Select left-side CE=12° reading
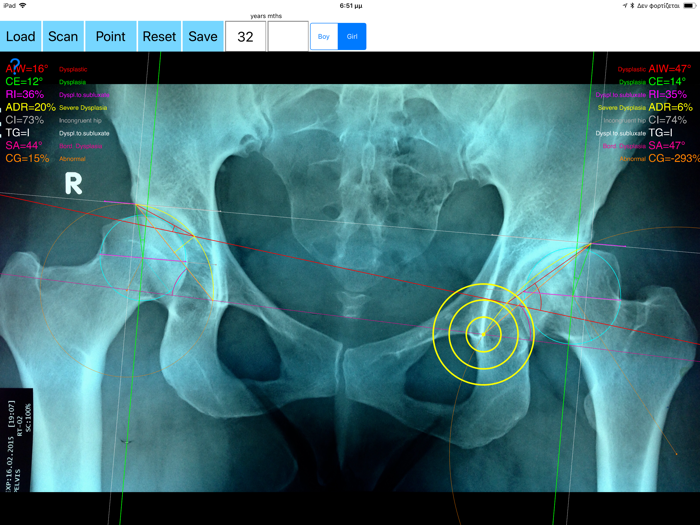 pos(24,81)
